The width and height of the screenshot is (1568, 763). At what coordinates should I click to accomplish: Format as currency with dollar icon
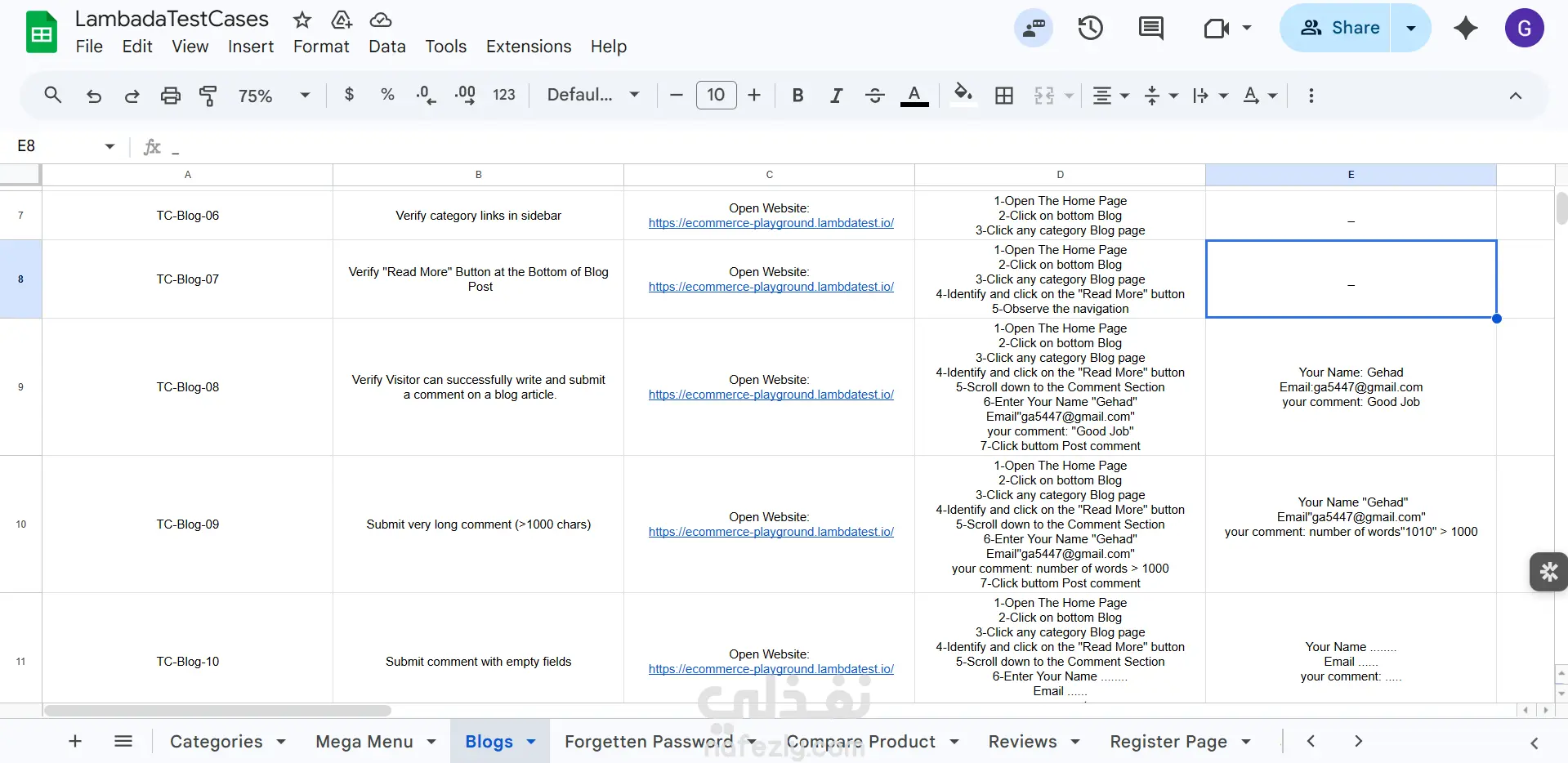click(349, 95)
